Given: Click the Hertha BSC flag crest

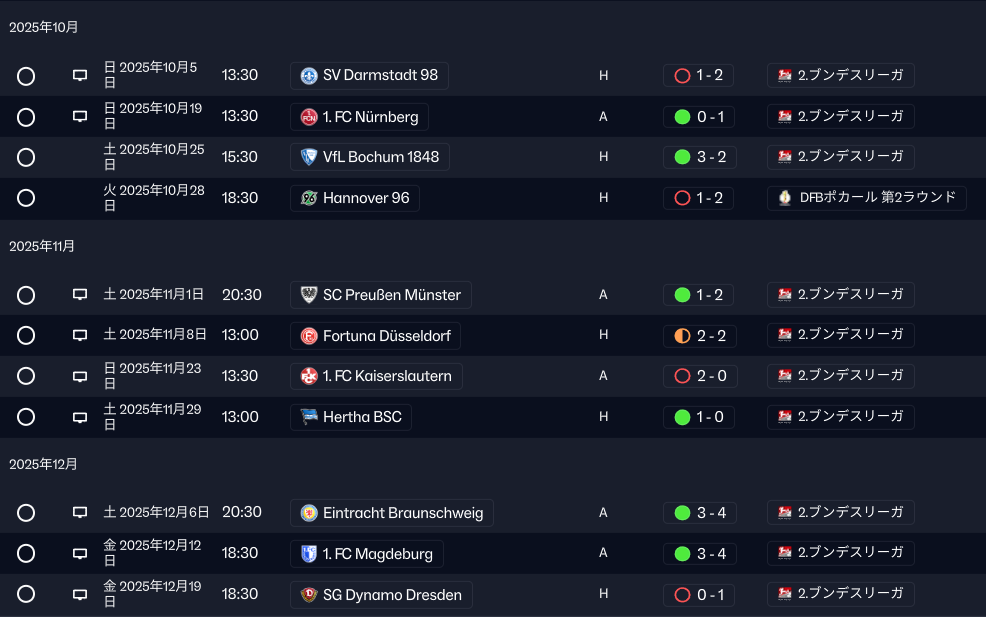Looking at the screenshot, I should pos(309,417).
